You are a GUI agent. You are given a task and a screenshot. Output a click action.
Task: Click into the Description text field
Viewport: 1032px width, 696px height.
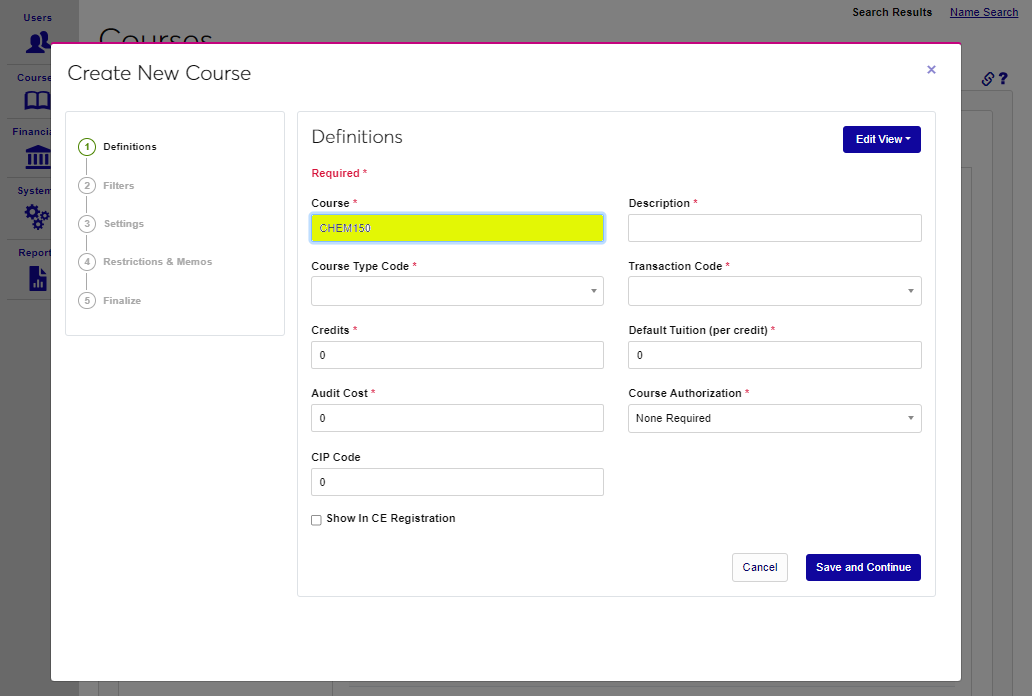[x=774, y=228]
